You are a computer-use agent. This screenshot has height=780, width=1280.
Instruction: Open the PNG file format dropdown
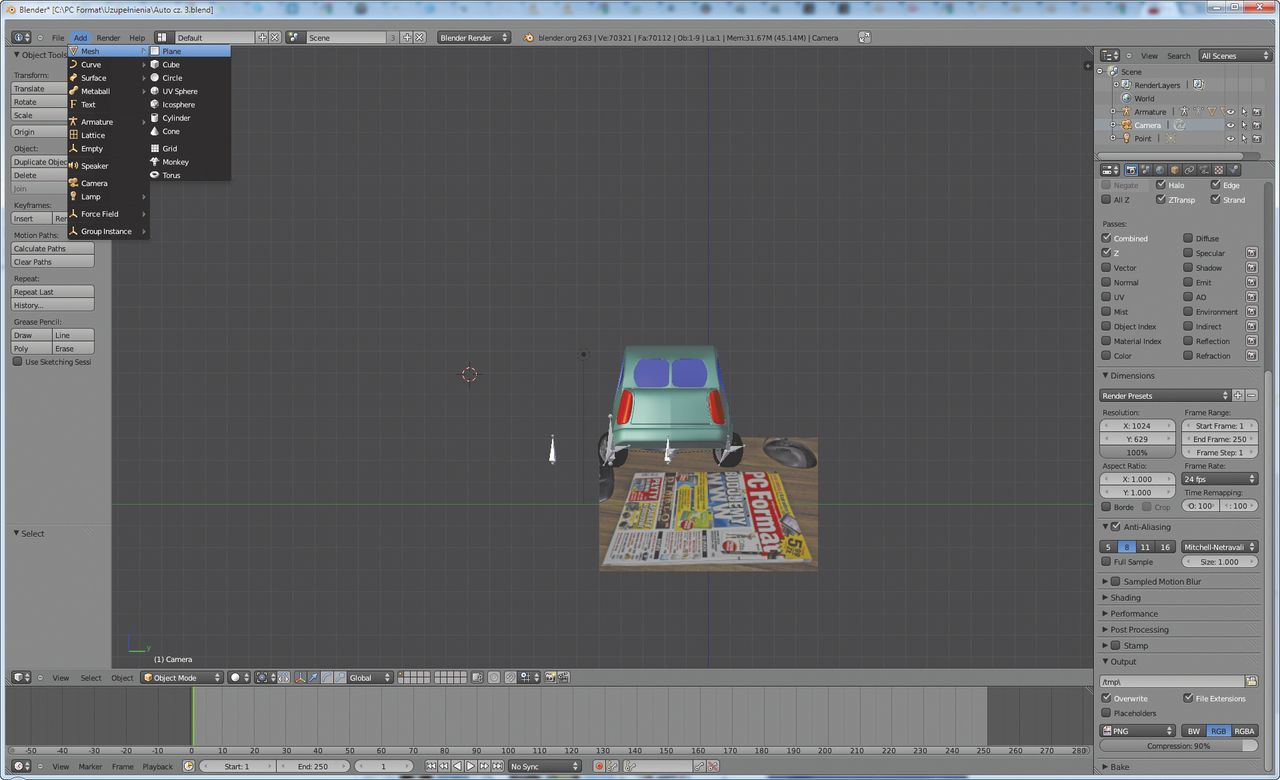pos(1138,731)
